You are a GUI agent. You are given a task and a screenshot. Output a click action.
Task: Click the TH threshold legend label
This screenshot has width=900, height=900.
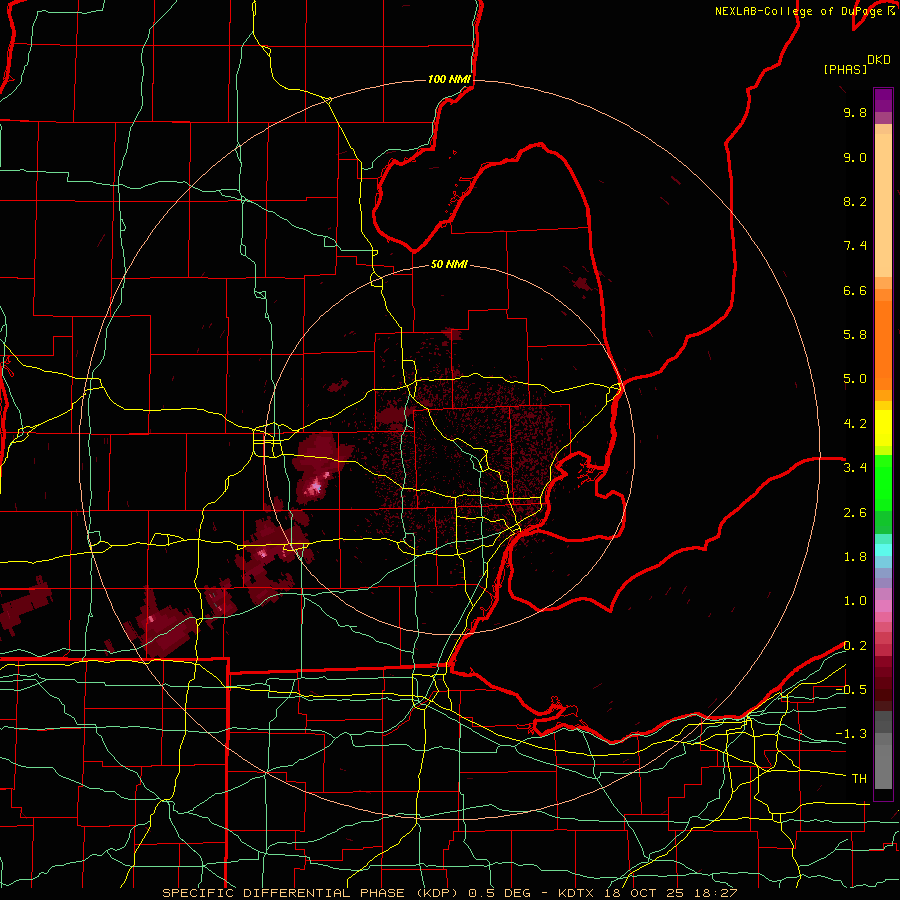[859, 779]
